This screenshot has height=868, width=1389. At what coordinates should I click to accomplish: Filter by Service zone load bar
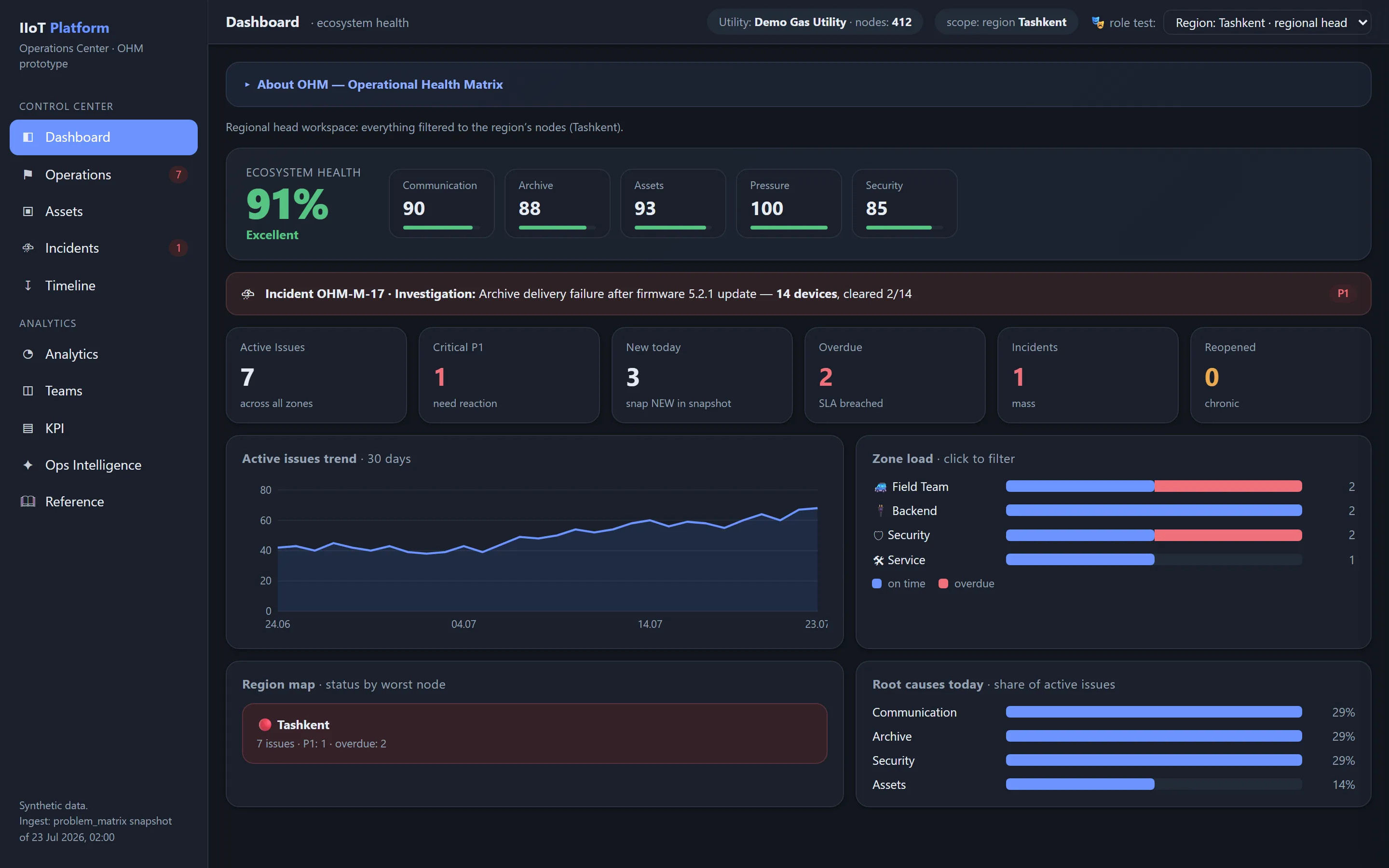(x=1154, y=560)
